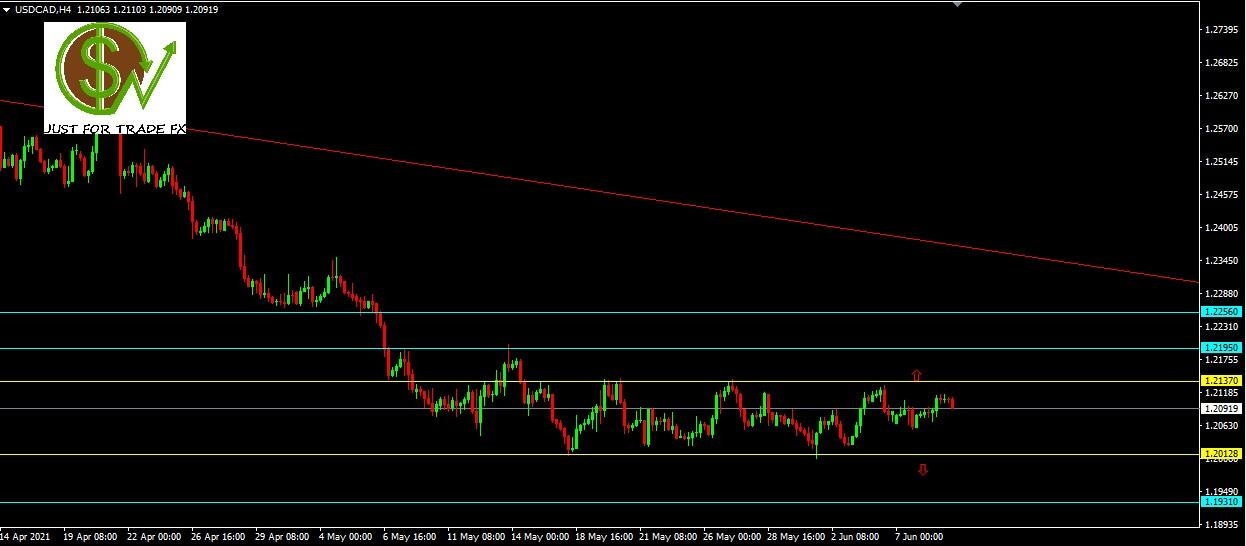The height and width of the screenshot is (546, 1246).
Task: Click the 1.19495 value on price scale
Action: coord(1222,492)
